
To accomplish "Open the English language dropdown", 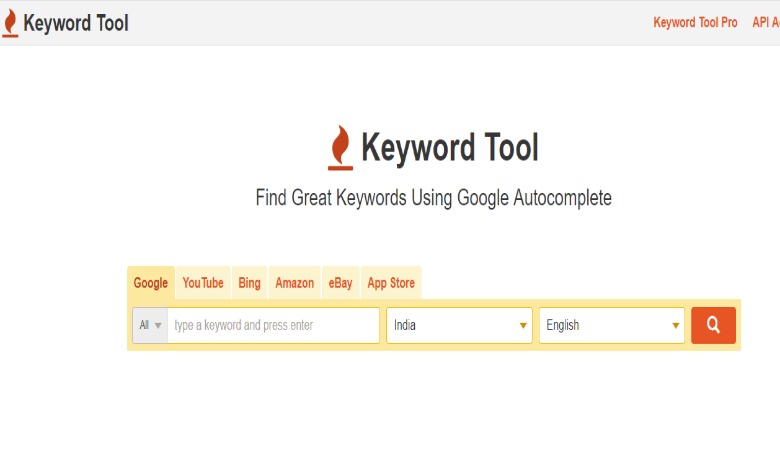I will pyautogui.click(x=612, y=325).
